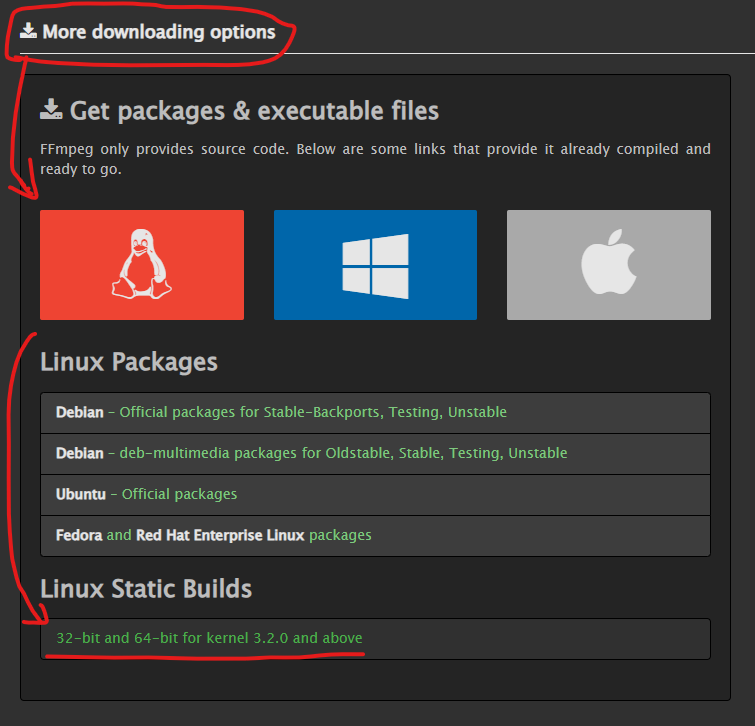
Task: Open Ubuntu Official packages link
Action: pyautogui.click(x=179, y=494)
